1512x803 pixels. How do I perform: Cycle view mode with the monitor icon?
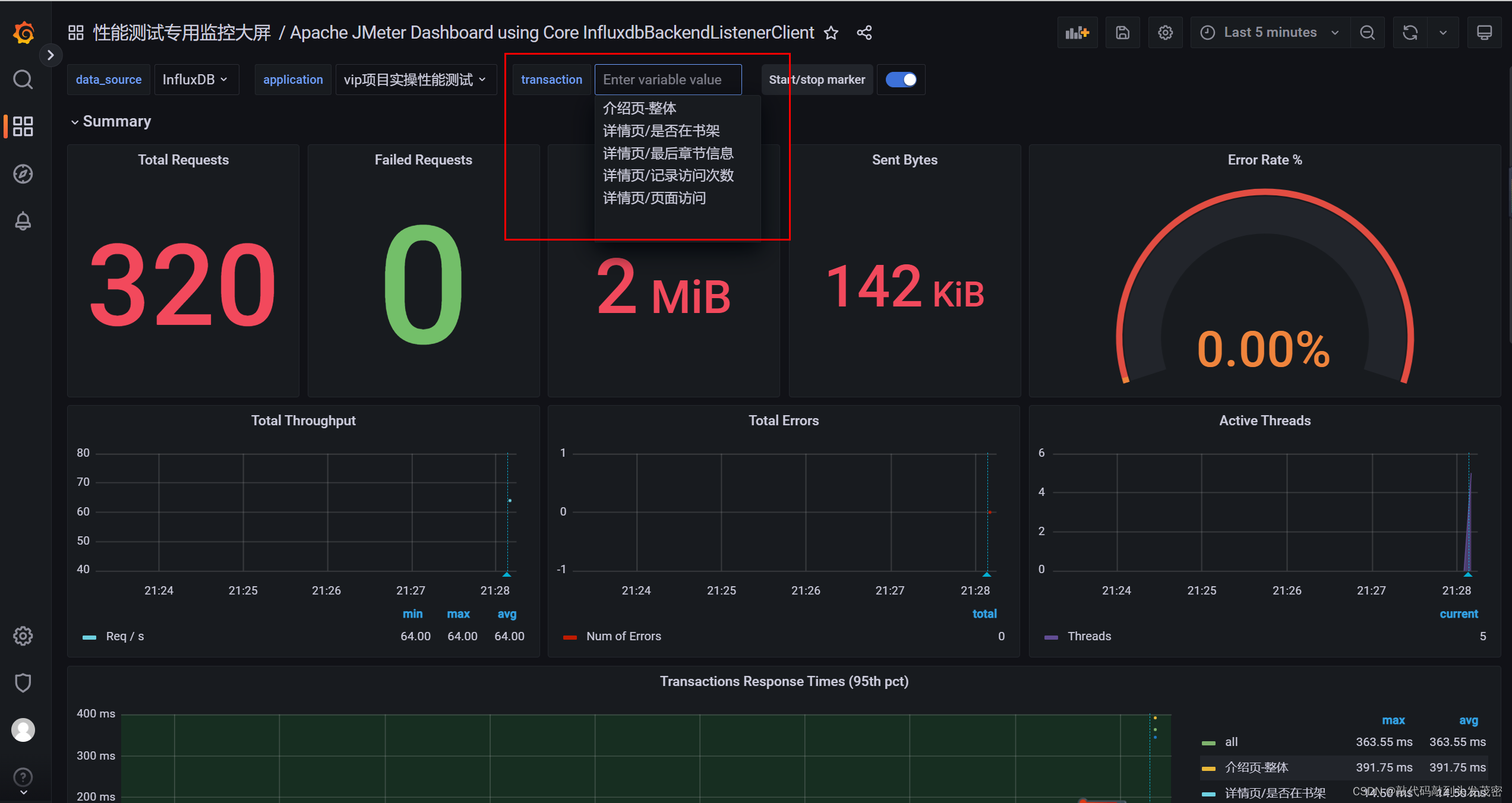click(1484, 33)
